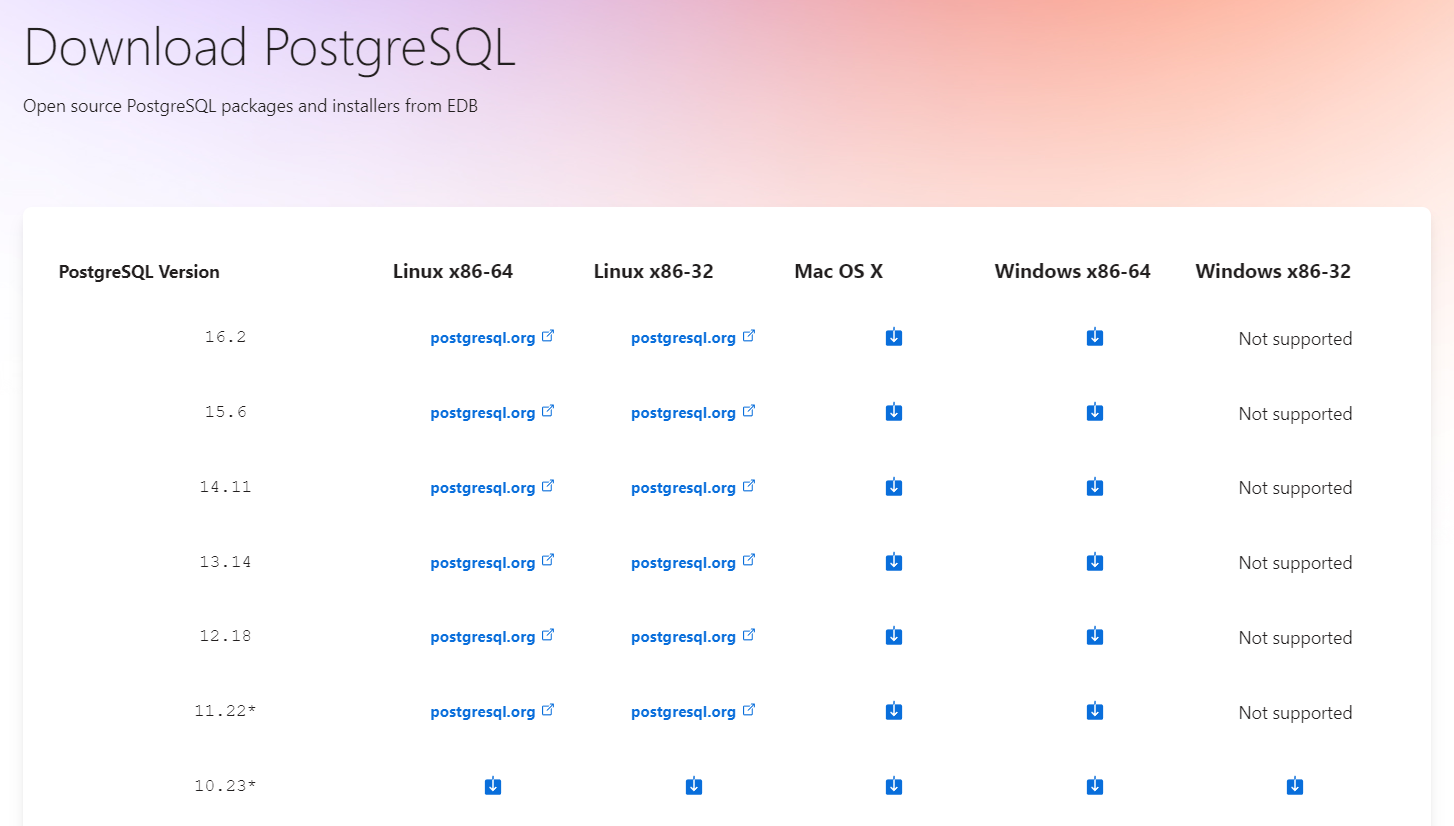Click the Download PostgreSQL page heading
Viewport: 1454px width, 826px height.
click(x=269, y=48)
